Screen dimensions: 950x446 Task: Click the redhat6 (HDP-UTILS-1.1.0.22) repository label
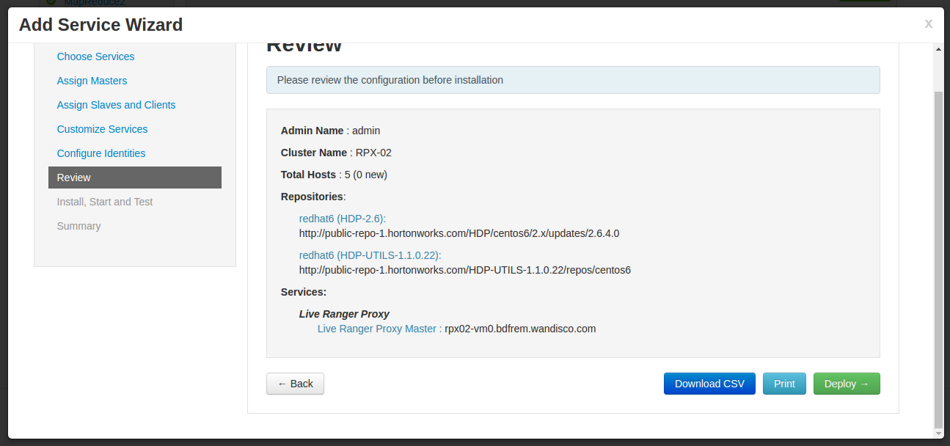pos(370,255)
